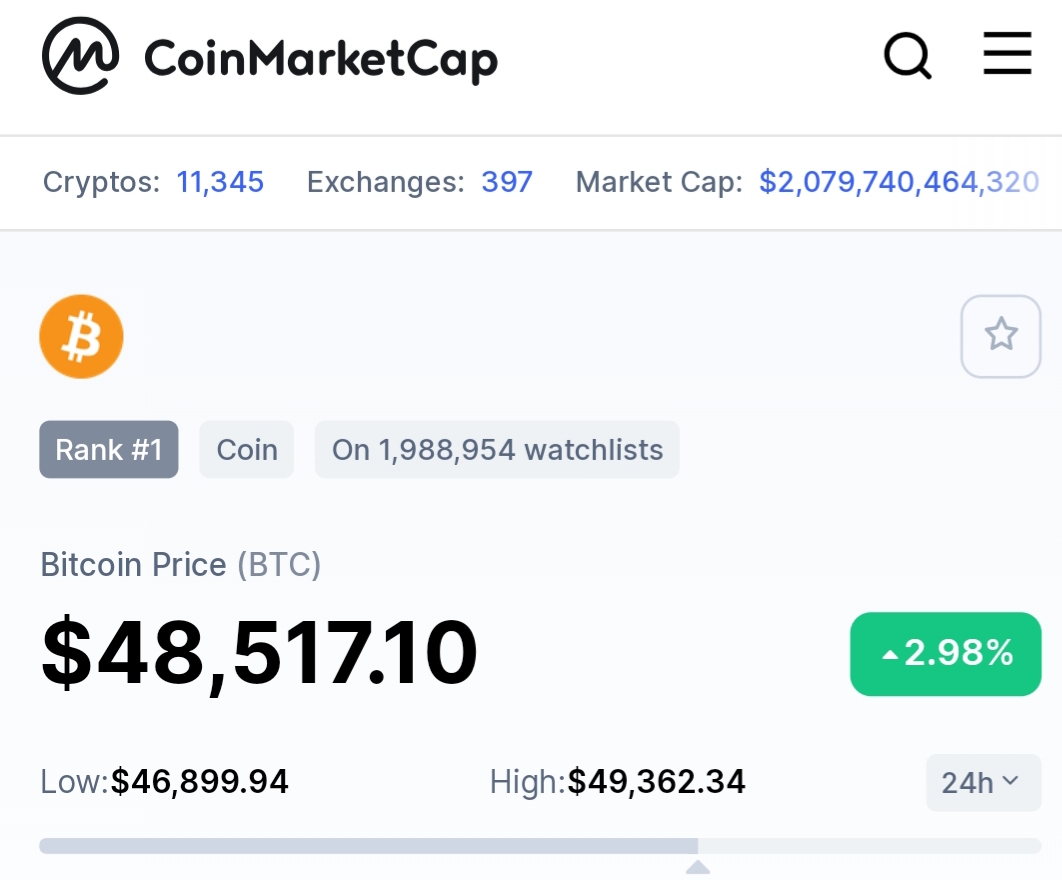
Task: Click the orange Bitcoin logo
Action: (x=81, y=337)
